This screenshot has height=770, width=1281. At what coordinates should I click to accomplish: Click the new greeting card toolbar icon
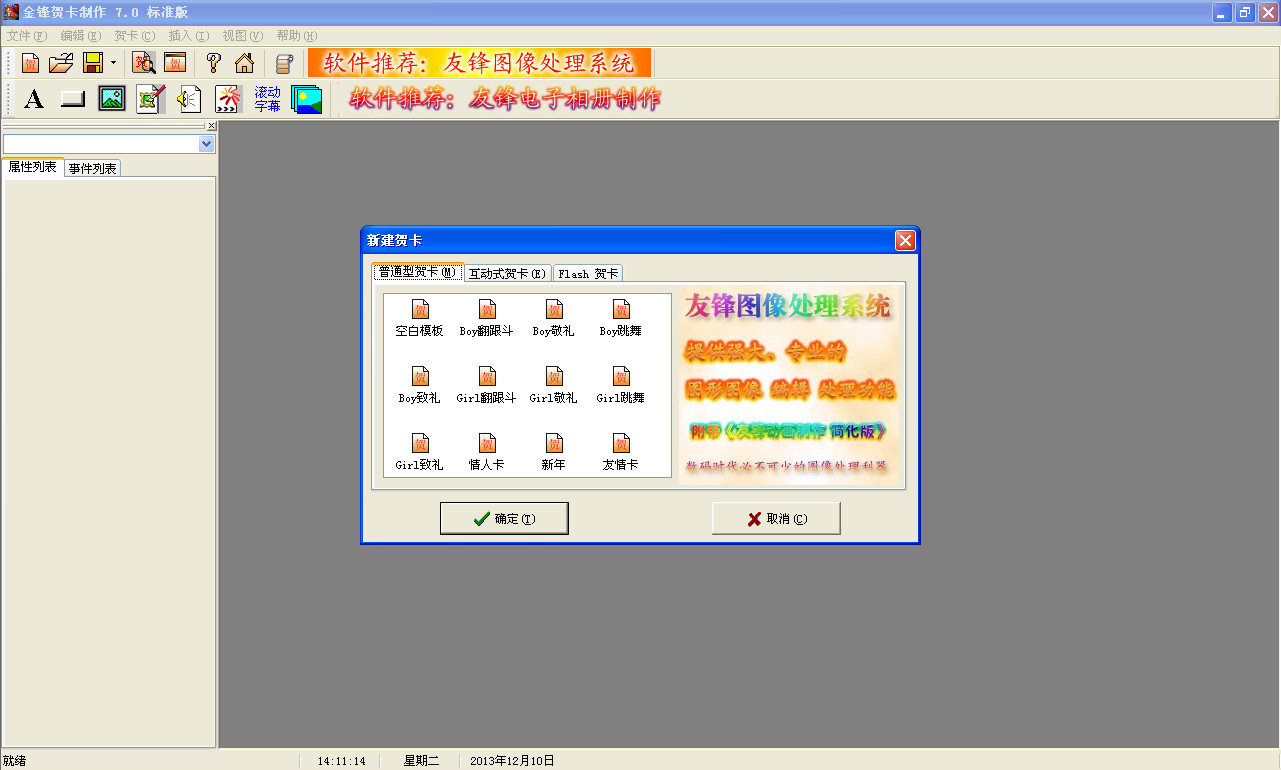pos(31,63)
